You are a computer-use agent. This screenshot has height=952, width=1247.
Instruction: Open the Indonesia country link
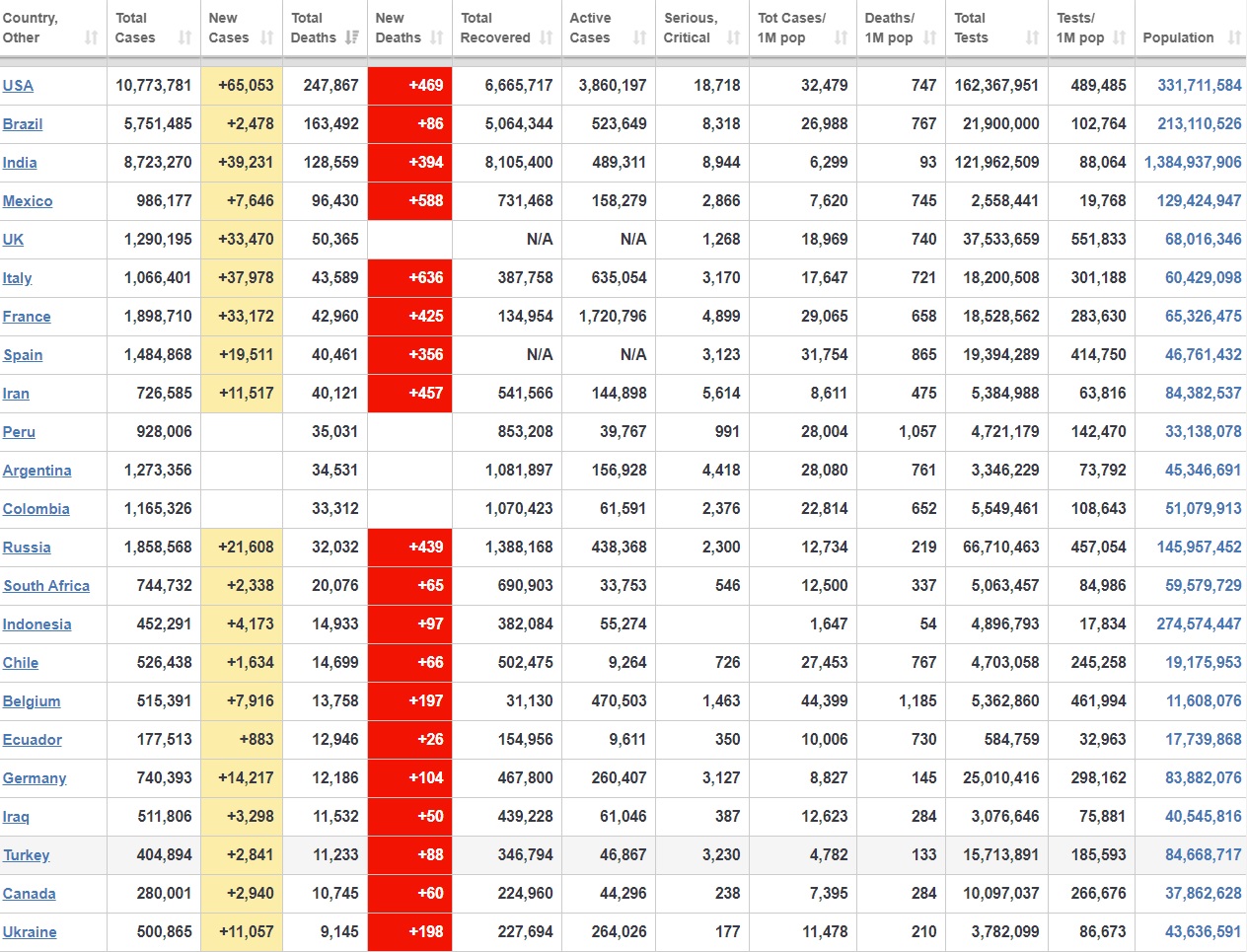(x=37, y=624)
